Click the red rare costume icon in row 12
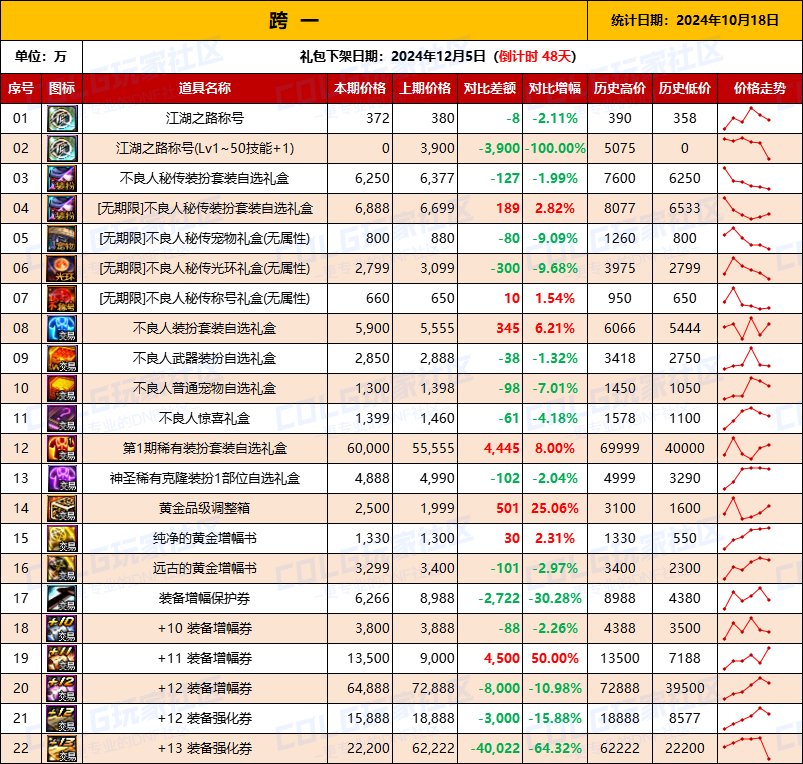This screenshot has height=764, width=803. tap(62, 448)
